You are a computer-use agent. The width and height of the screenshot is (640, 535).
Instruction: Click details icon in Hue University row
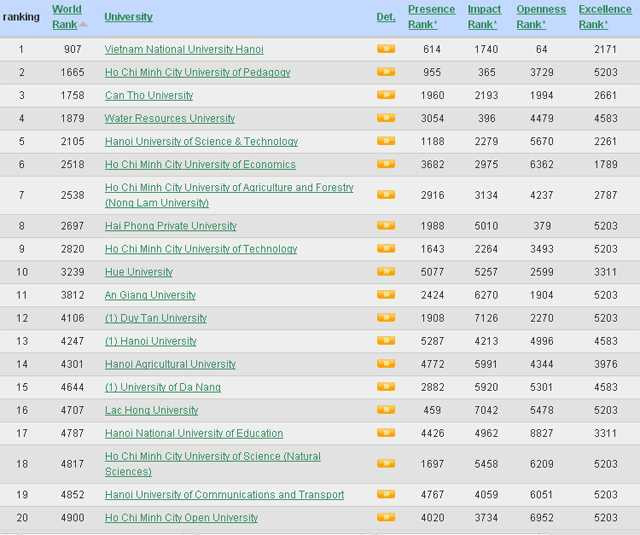tap(385, 272)
